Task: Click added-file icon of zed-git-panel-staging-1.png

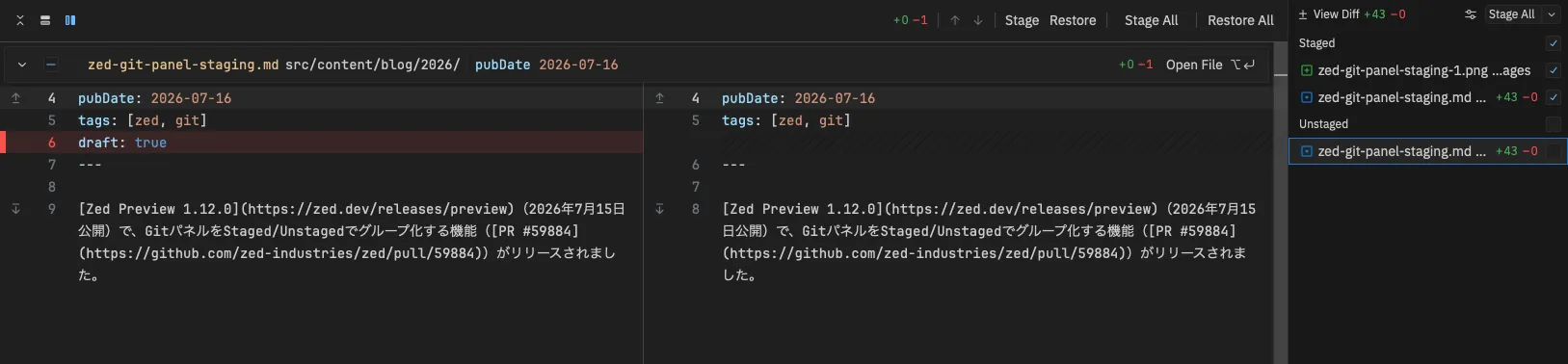Action: (x=1307, y=70)
